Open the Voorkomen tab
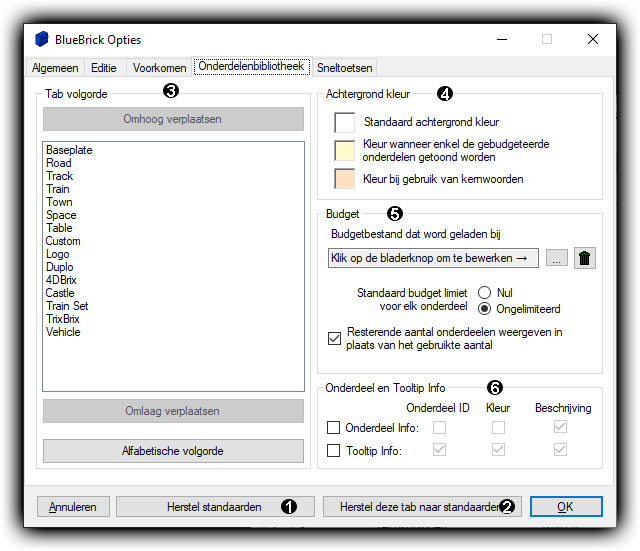 (160, 68)
